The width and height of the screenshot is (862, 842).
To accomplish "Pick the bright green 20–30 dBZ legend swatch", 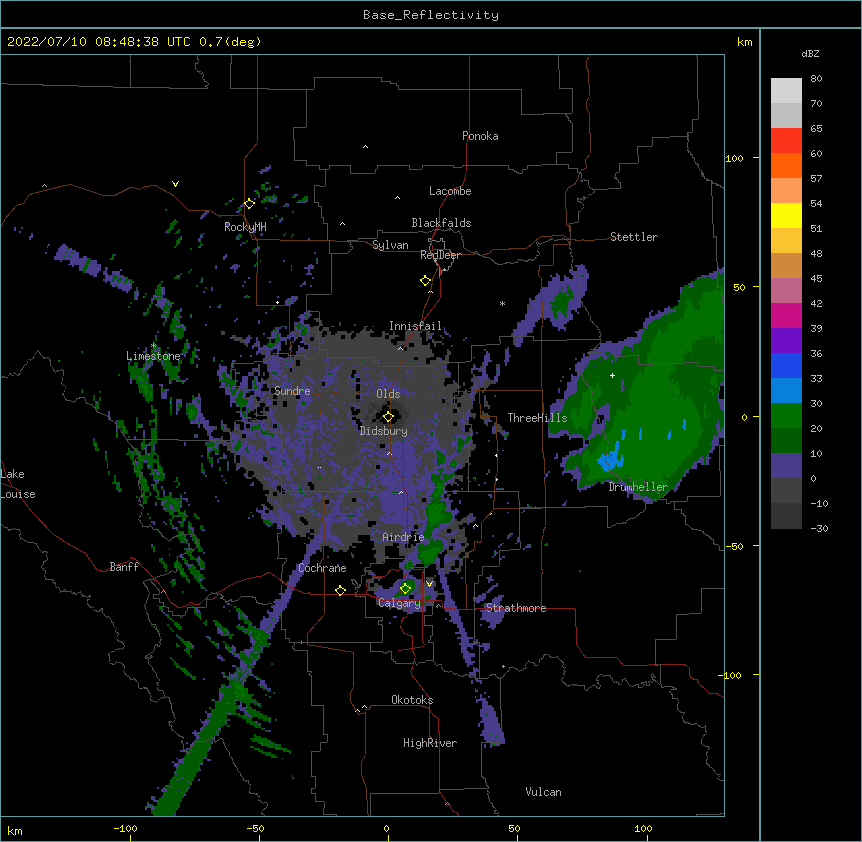I will pos(786,416).
